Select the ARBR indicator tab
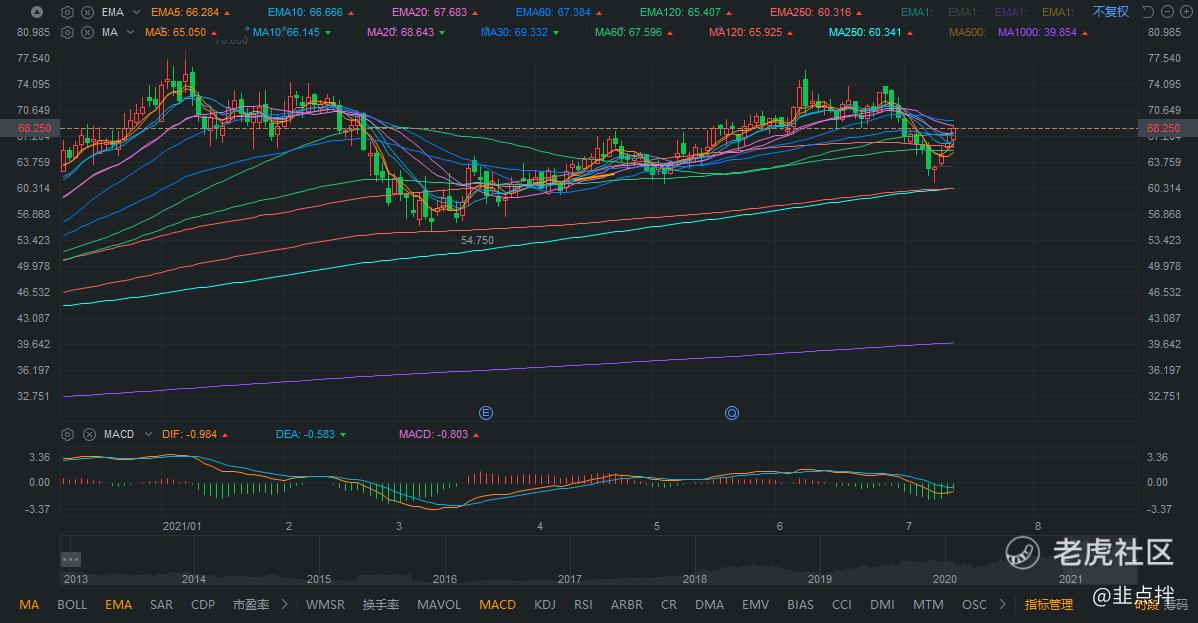This screenshot has height=623, width=1198. [x=627, y=605]
